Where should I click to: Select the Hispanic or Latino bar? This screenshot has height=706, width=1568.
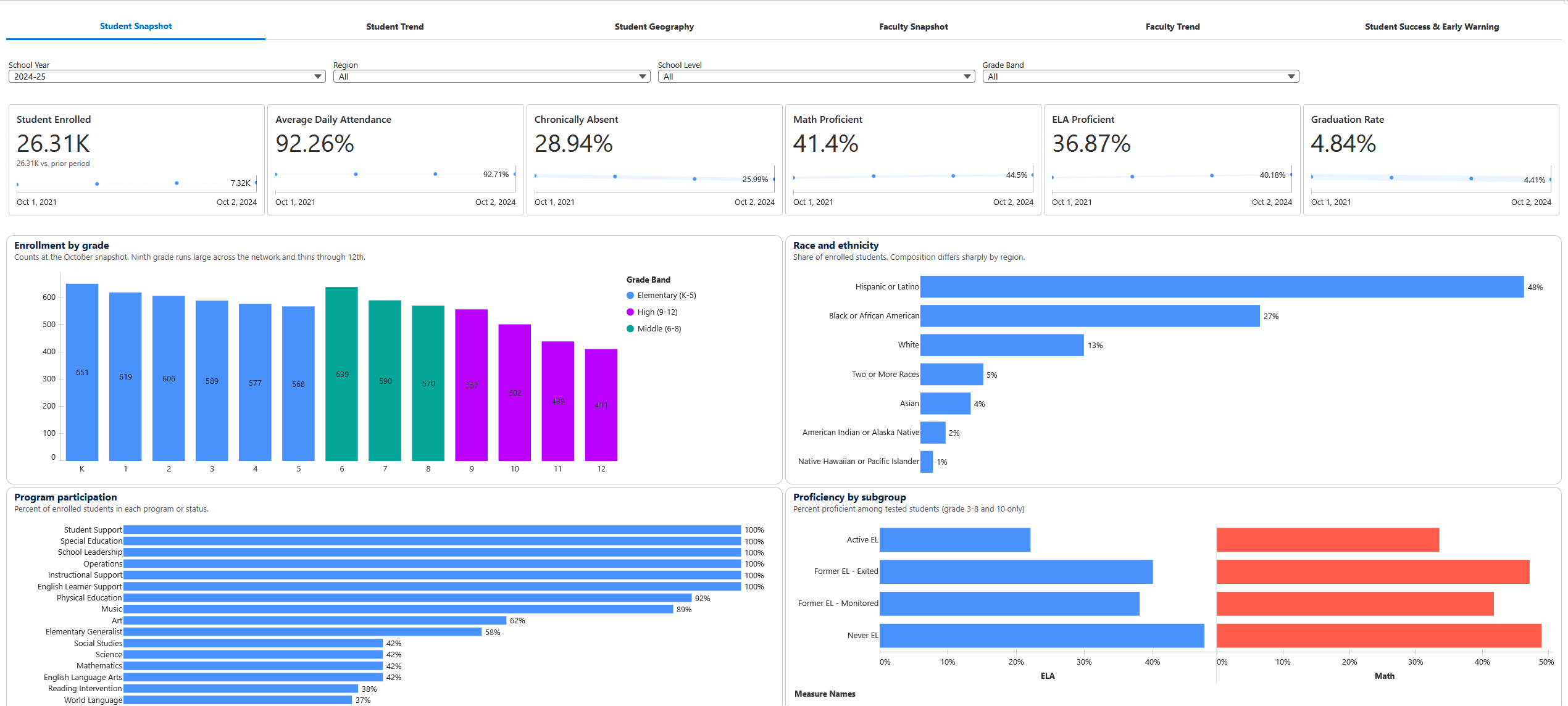(x=1222, y=287)
